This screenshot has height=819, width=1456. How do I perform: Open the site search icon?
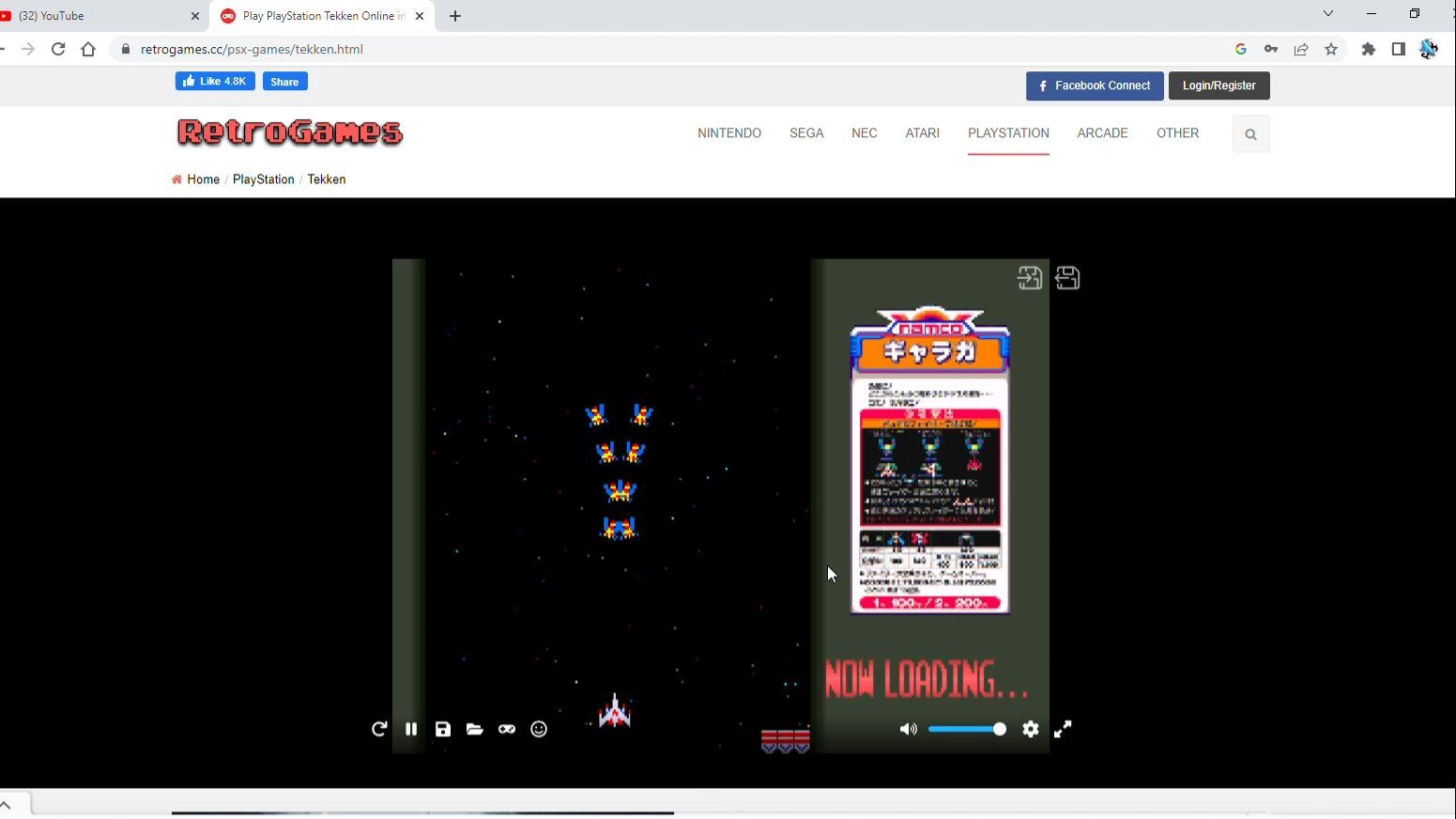point(1250,134)
